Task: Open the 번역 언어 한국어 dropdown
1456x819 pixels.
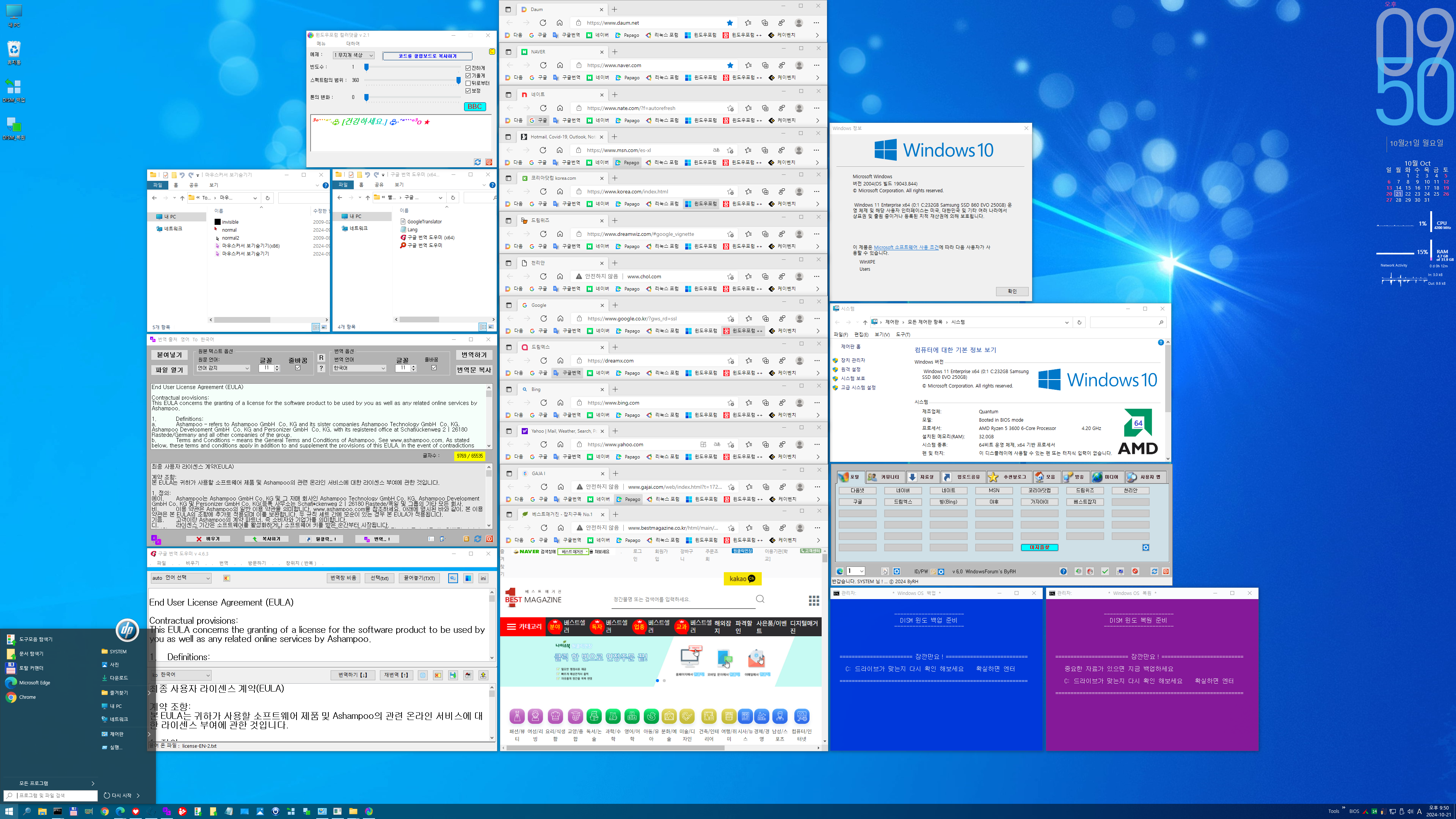Action: click(359, 369)
